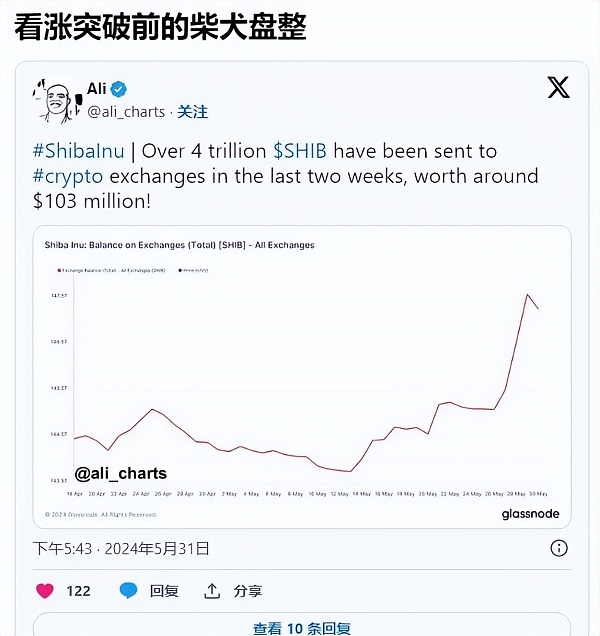Like the tweet with the heart icon
Image resolution: width=600 pixels, height=636 pixels.
tap(45, 591)
